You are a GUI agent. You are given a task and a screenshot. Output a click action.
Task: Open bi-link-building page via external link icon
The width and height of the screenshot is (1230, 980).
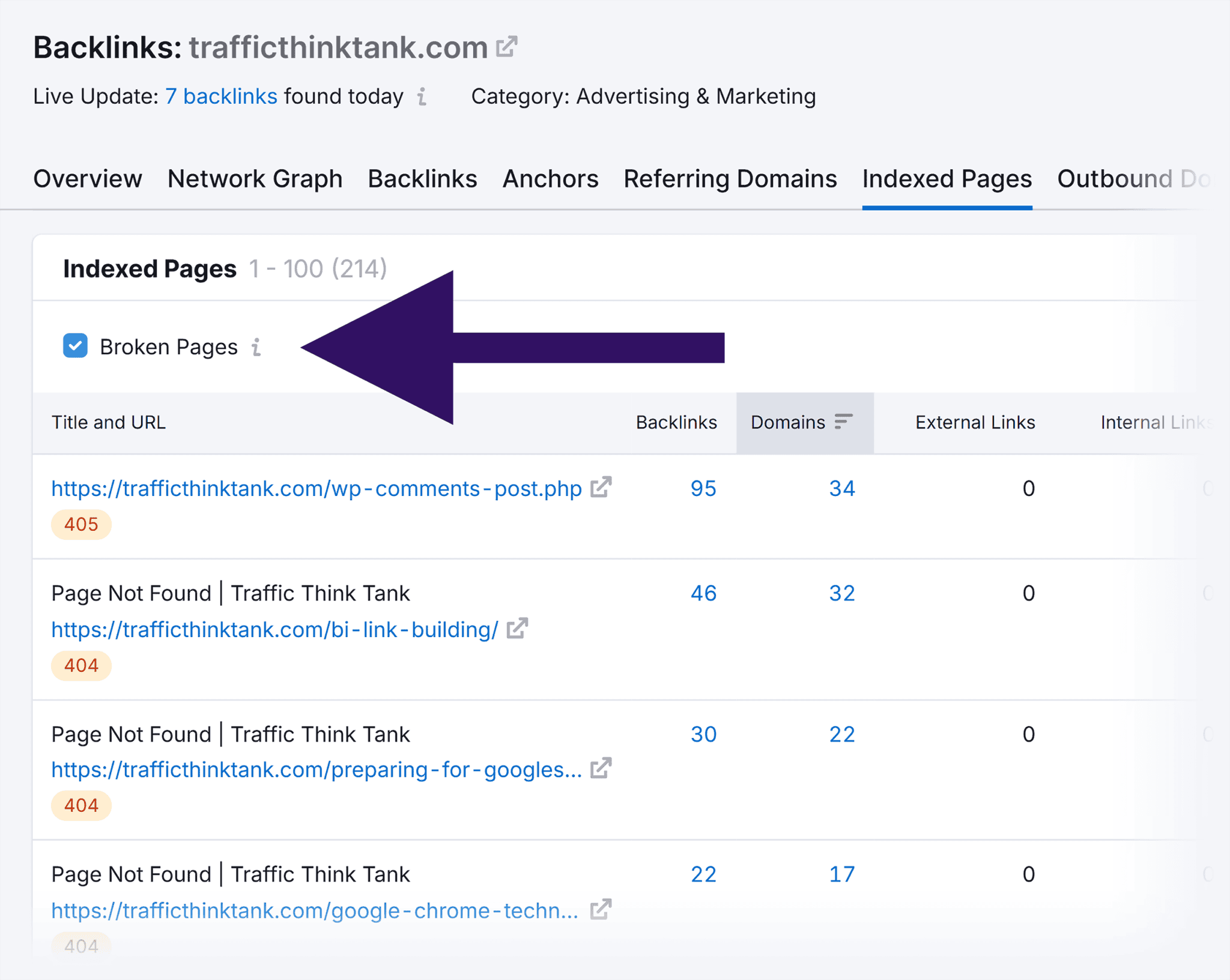tap(518, 628)
